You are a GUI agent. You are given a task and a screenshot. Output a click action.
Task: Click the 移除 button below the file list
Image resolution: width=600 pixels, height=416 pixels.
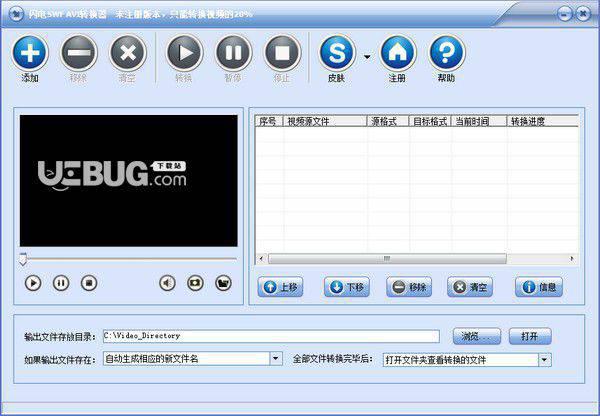coord(409,287)
